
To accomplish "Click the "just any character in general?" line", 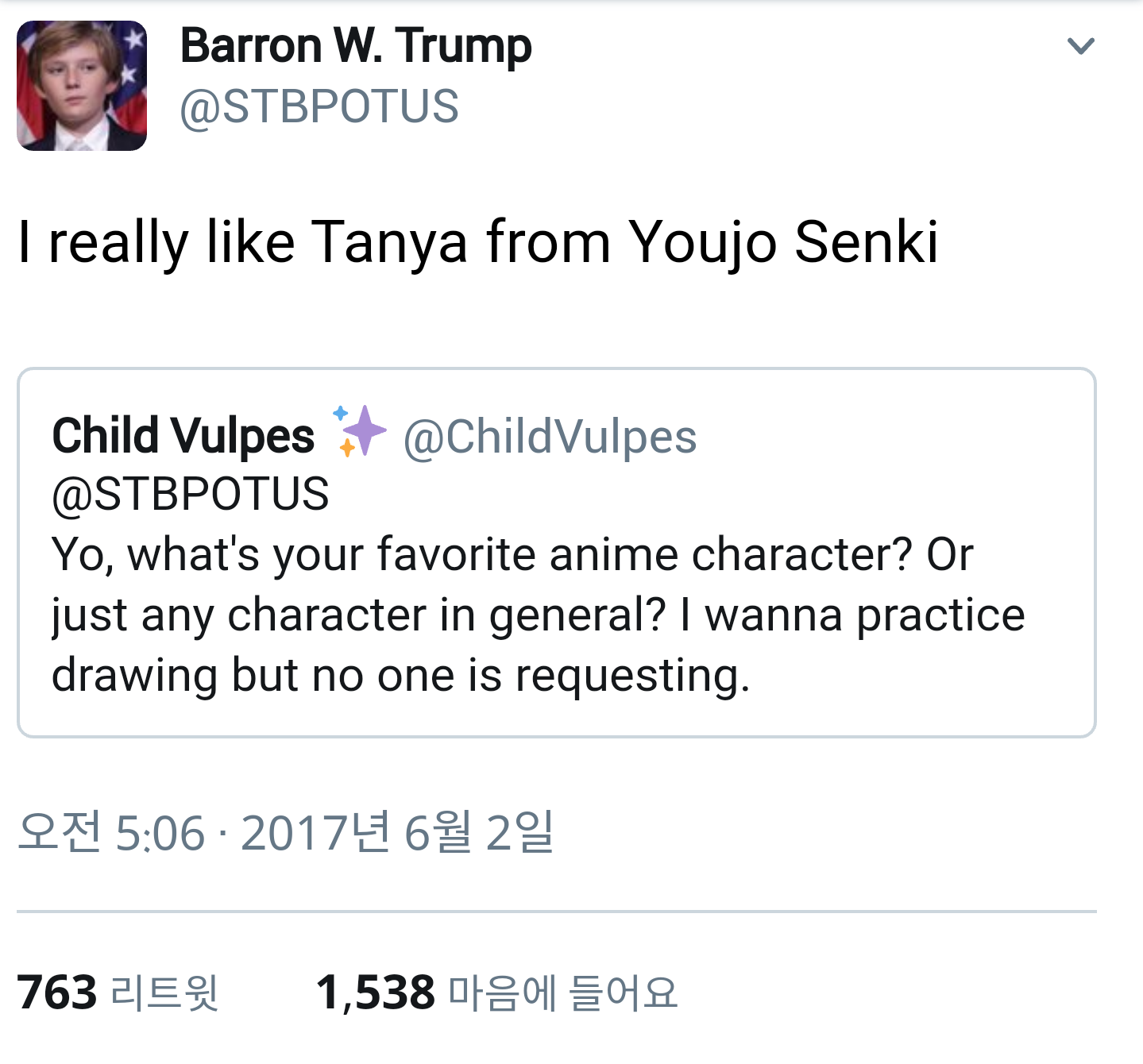I will [x=357, y=615].
